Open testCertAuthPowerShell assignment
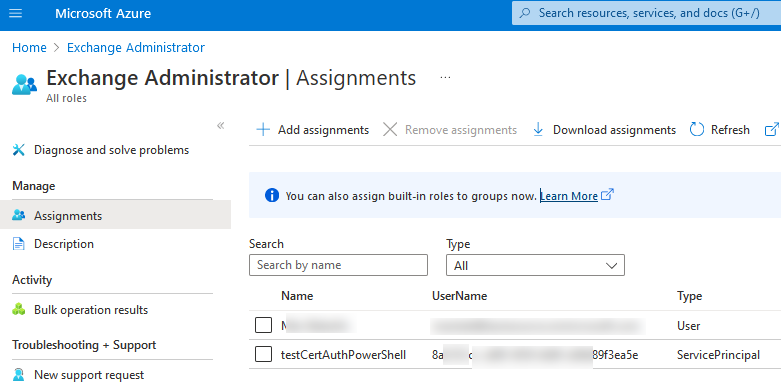Image resolution: width=781 pixels, height=385 pixels. (343, 355)
